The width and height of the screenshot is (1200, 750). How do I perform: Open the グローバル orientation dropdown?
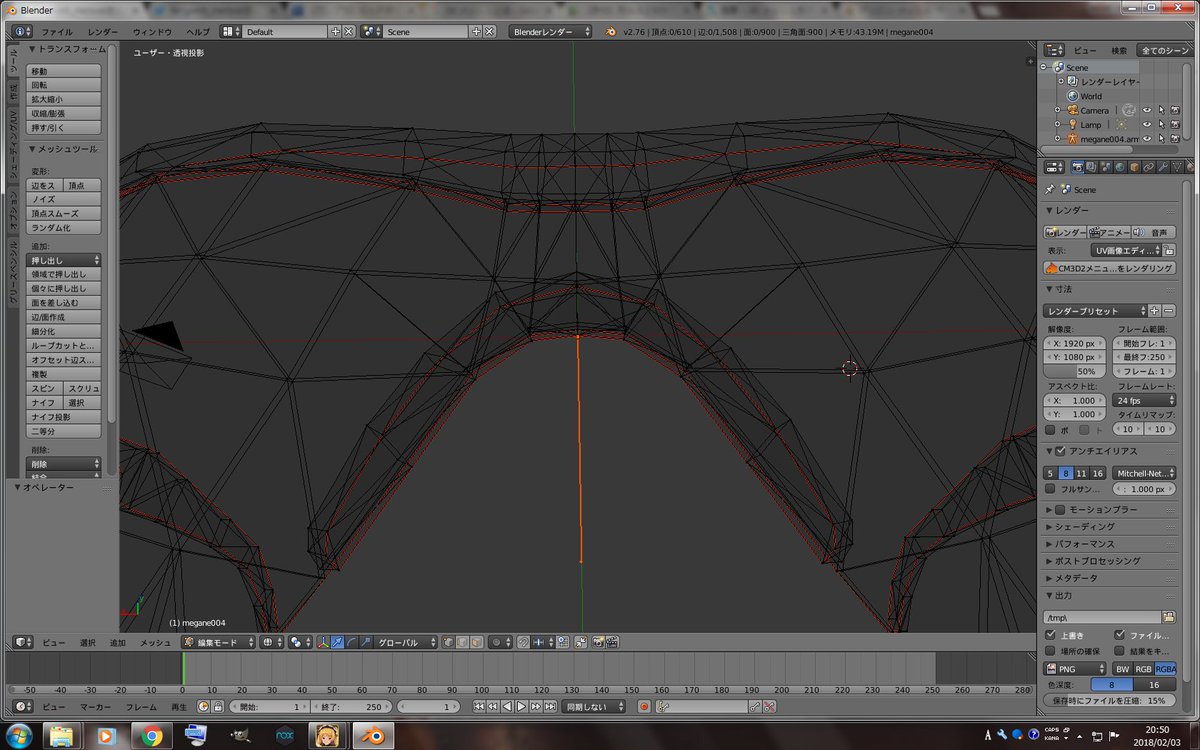pos(405,643)
